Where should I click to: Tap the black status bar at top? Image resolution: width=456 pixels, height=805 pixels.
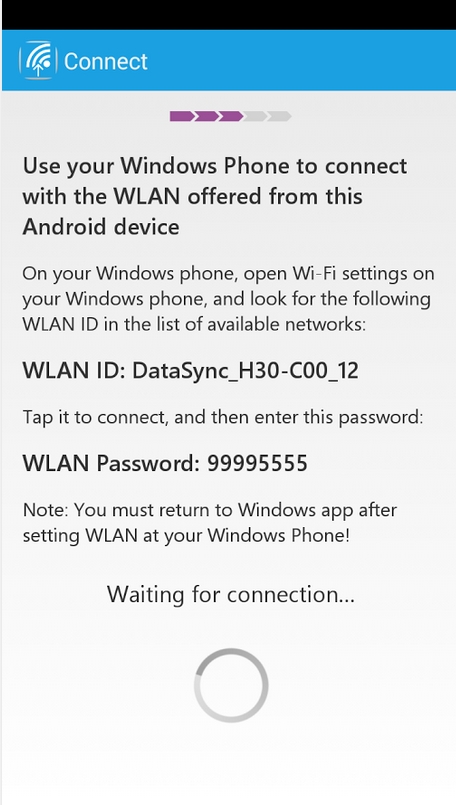(229, 15)
